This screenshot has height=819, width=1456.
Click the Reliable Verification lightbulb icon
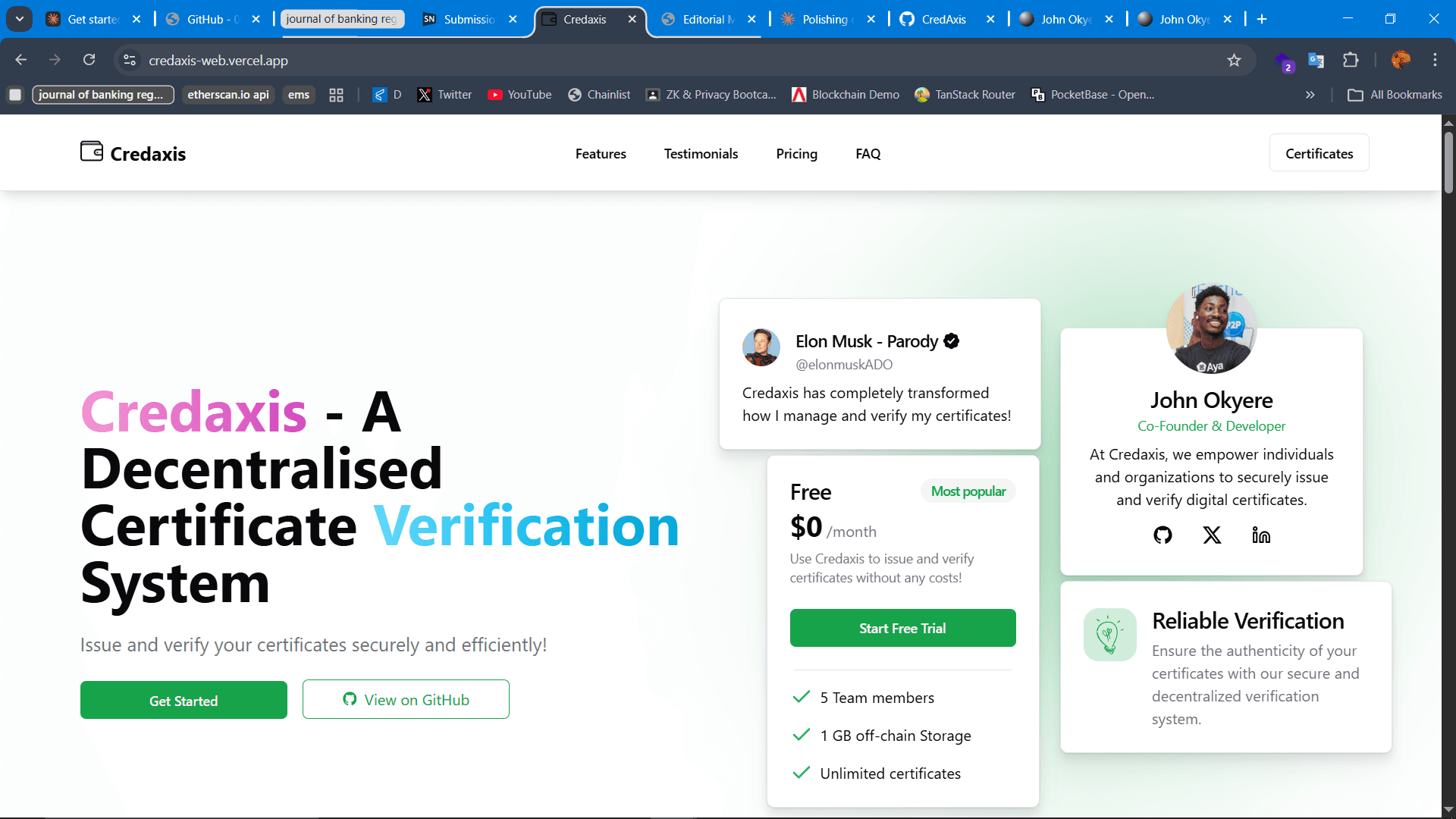click(x=1110, y=635)
